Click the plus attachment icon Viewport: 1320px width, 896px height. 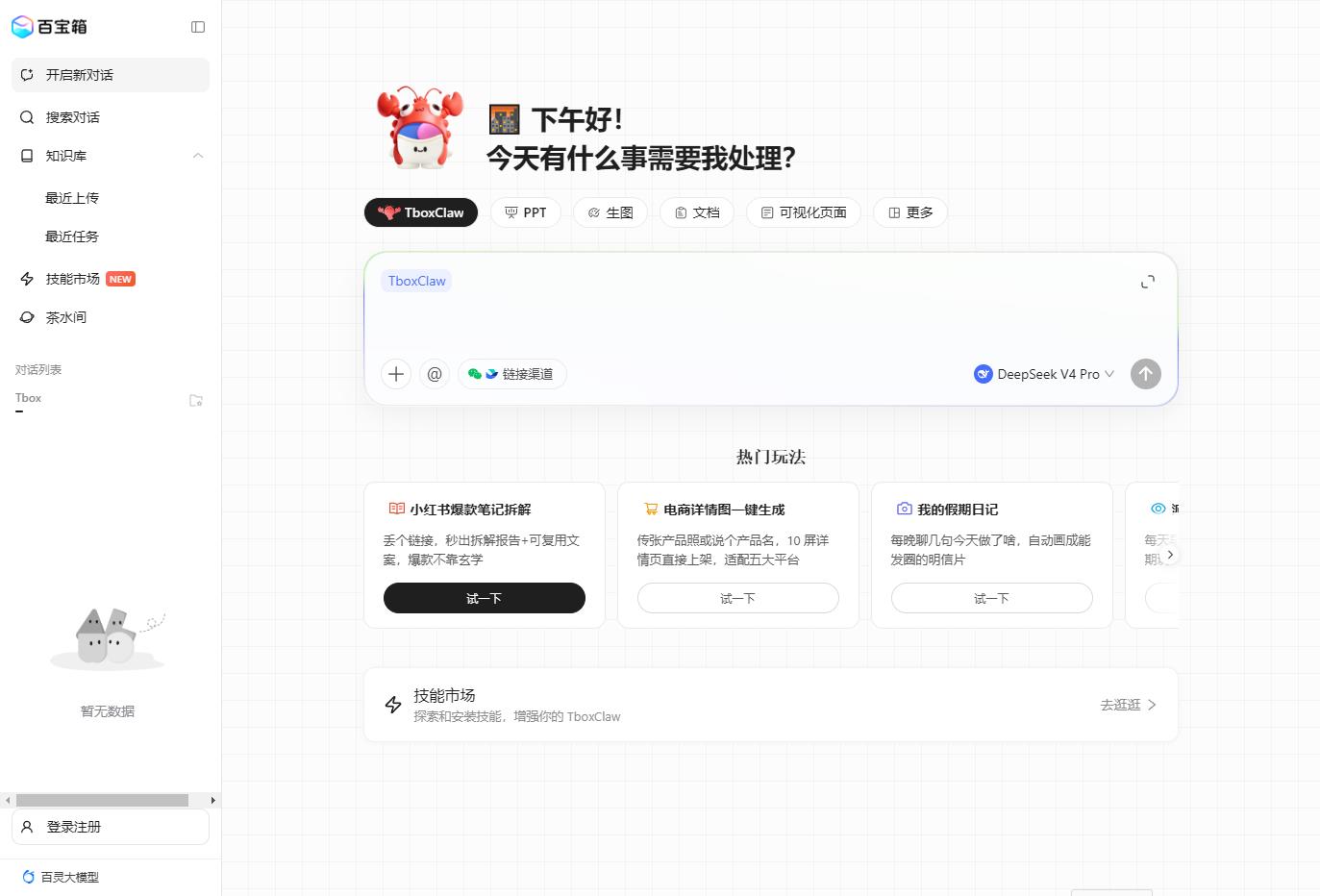pos(396,374)
